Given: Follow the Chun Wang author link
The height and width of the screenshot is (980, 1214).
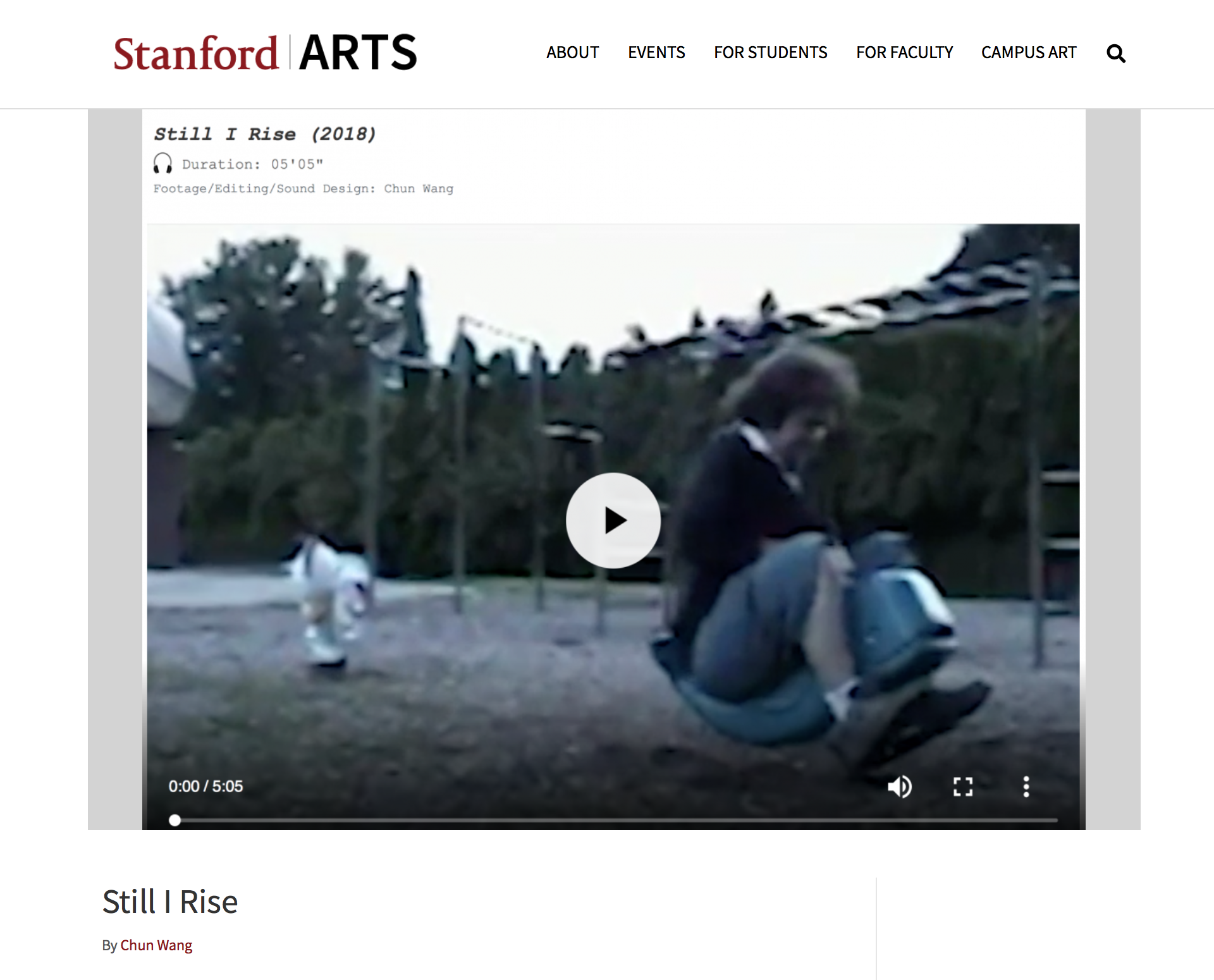Looking at the screenshot, I should pyautogui.click(x=156, y=945).
